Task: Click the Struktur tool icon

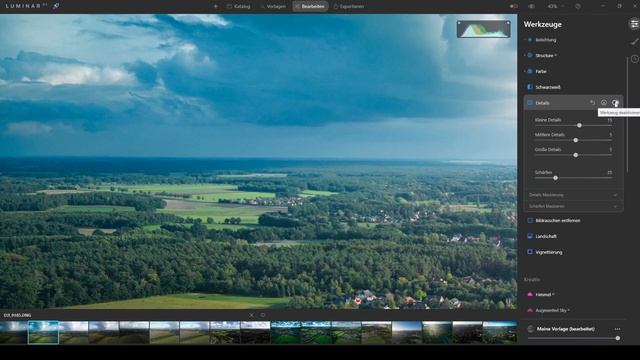Action: [530, 56]
